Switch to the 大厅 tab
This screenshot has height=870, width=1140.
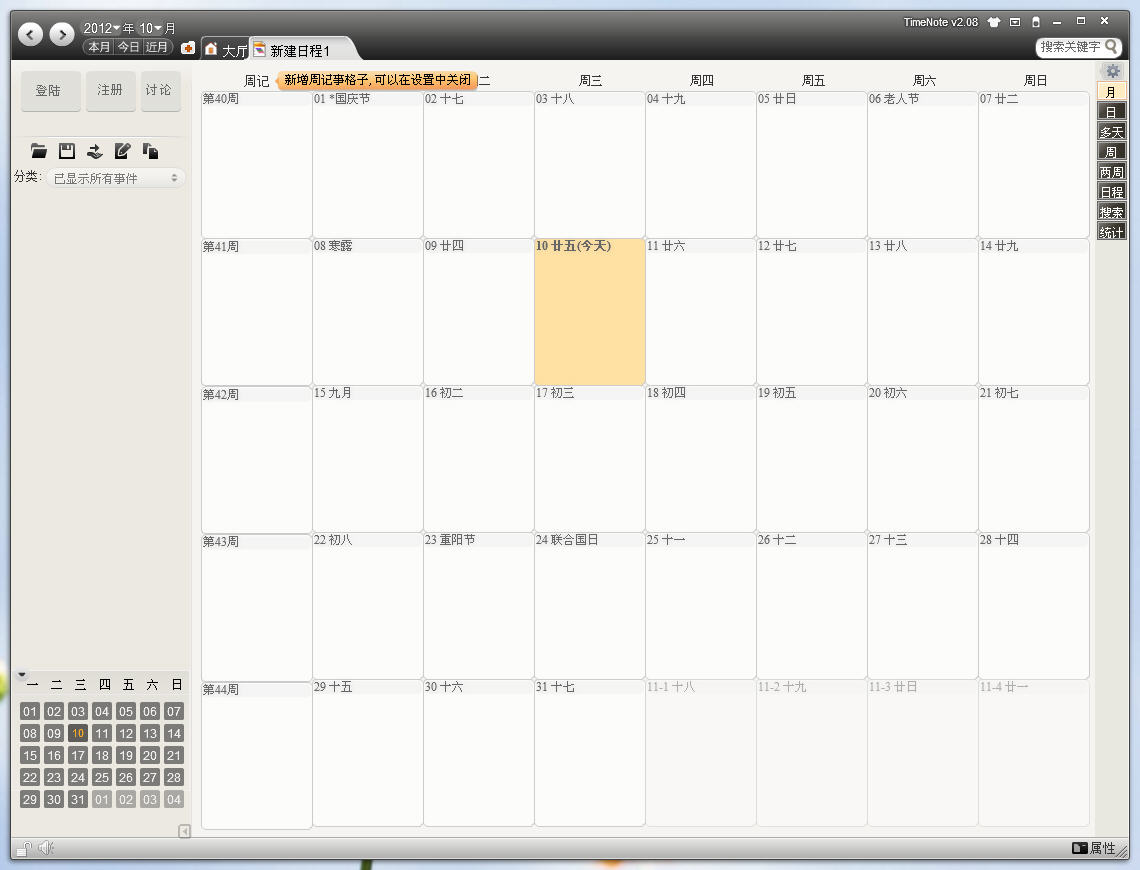(x=225, y=49)
